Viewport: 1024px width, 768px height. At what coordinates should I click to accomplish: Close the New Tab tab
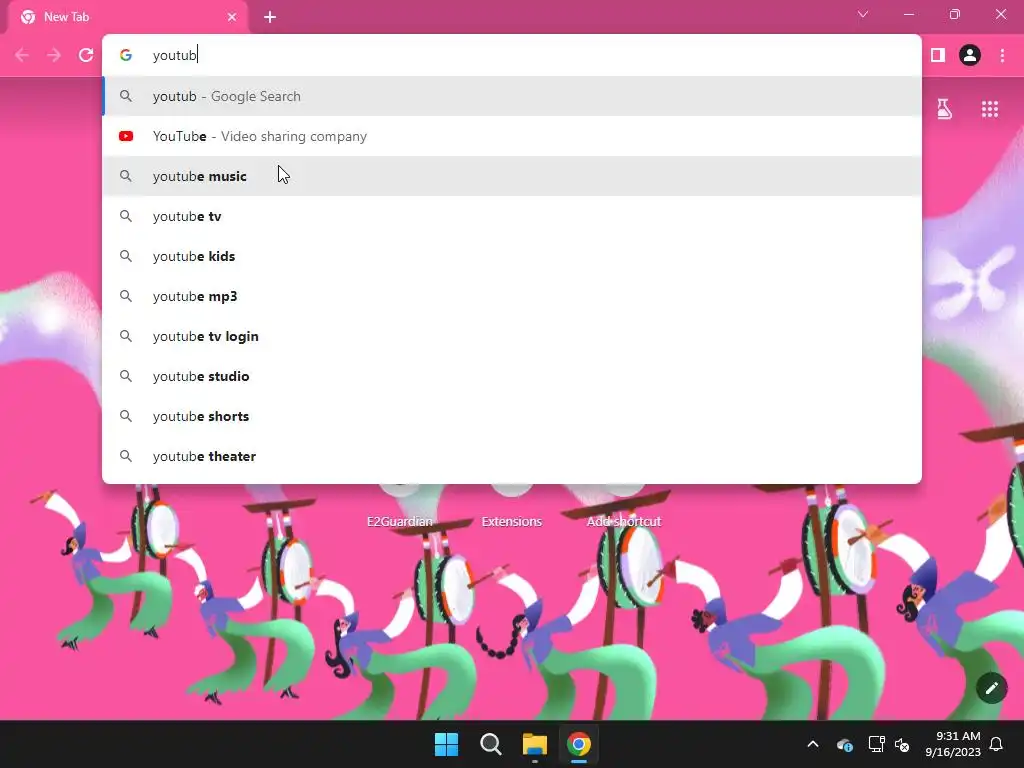coord(232,17)
